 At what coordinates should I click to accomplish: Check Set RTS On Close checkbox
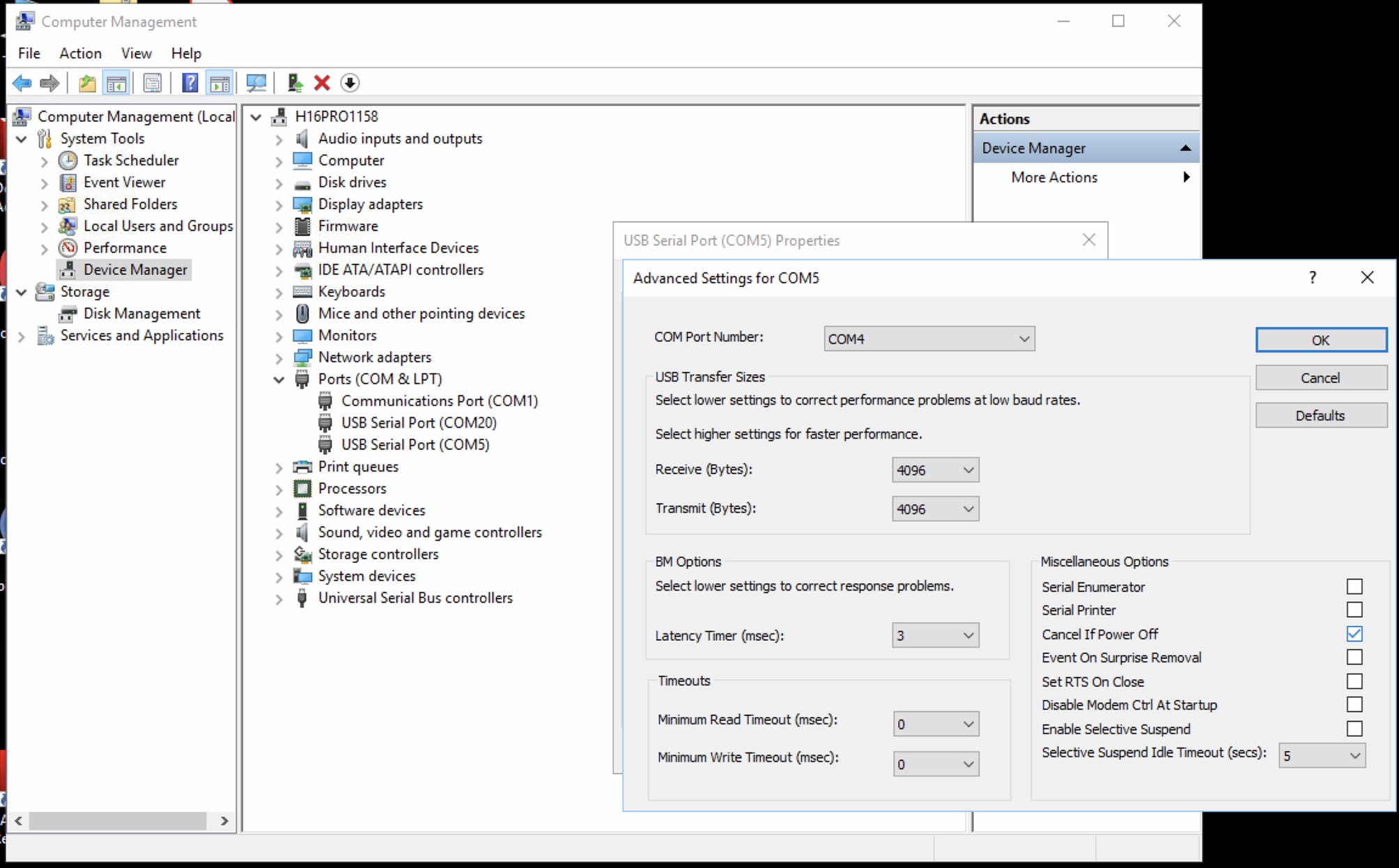coord(1354,681)
